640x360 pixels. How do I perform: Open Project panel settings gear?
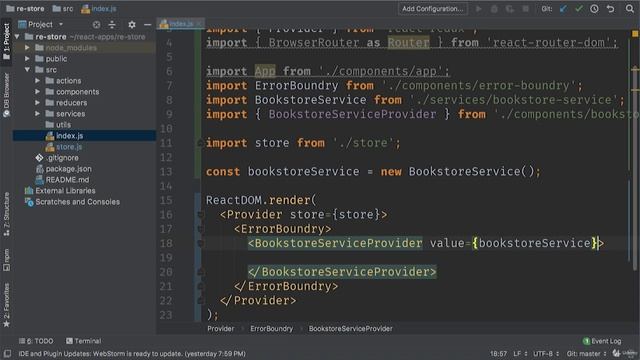[132, 24]
